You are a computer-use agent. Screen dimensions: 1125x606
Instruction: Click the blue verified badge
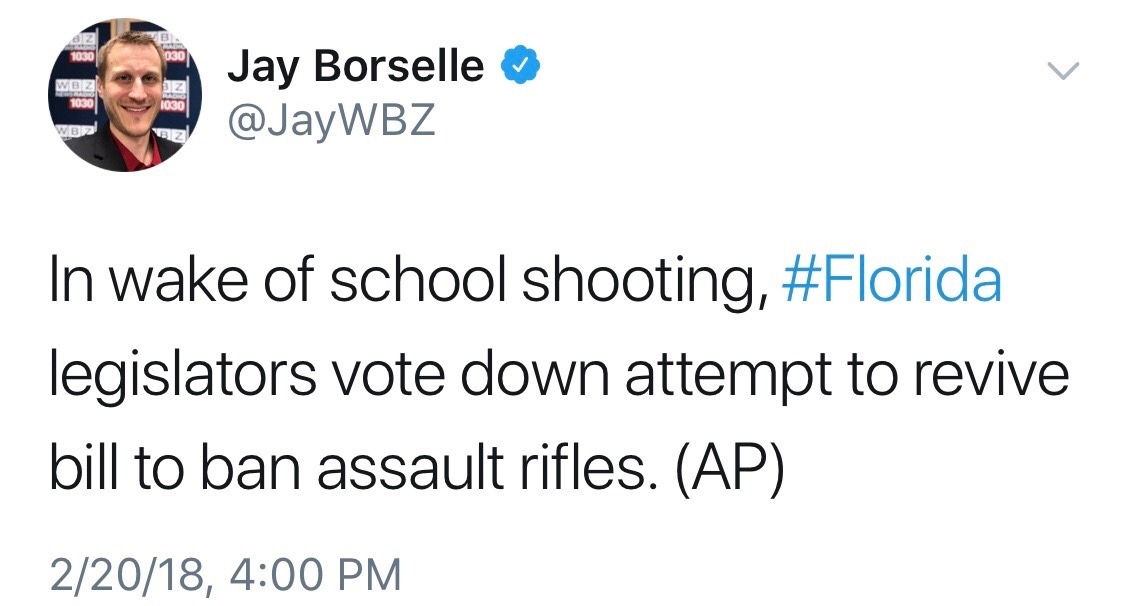point(520,67)
